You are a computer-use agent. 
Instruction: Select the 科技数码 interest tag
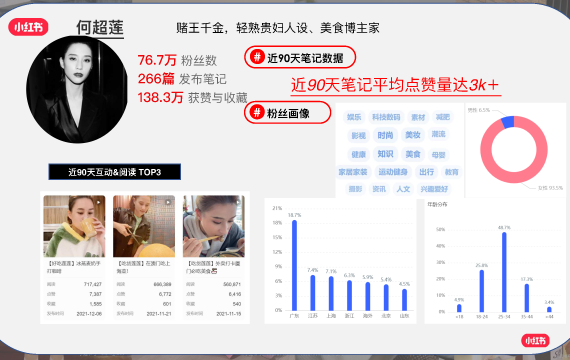point(386,117)
